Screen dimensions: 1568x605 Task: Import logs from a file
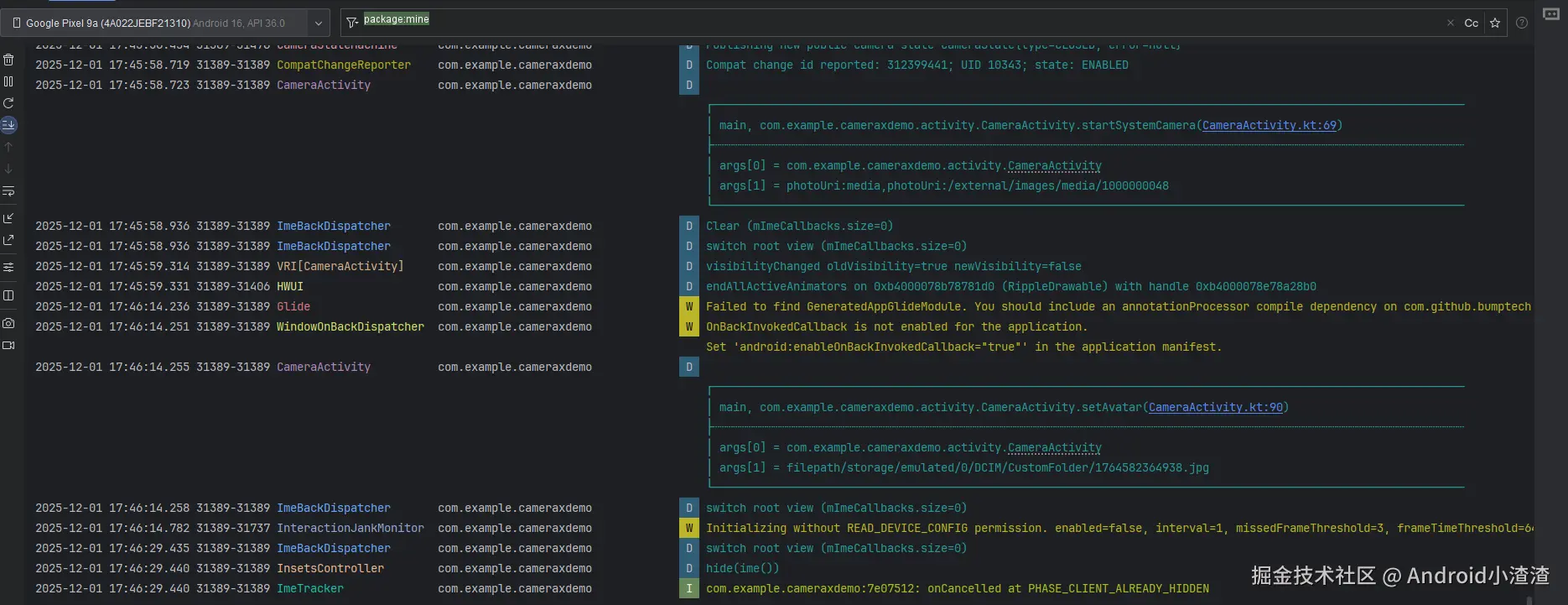pos(8,218)
